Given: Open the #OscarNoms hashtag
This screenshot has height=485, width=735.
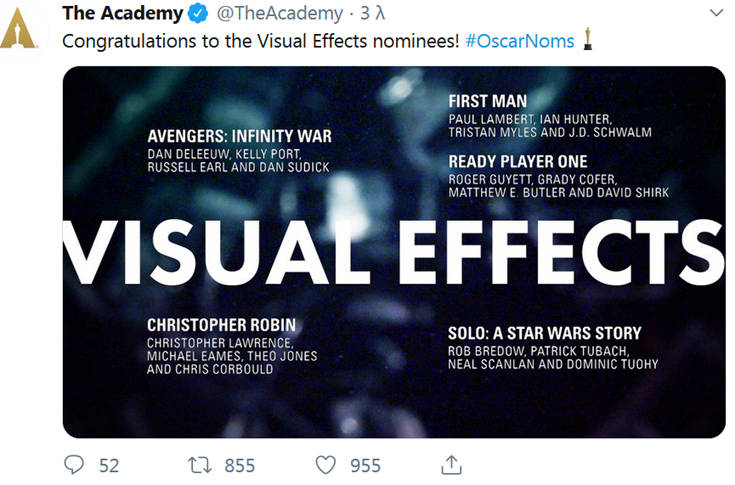Looking at the screenshot, I should tap(520, 41).
